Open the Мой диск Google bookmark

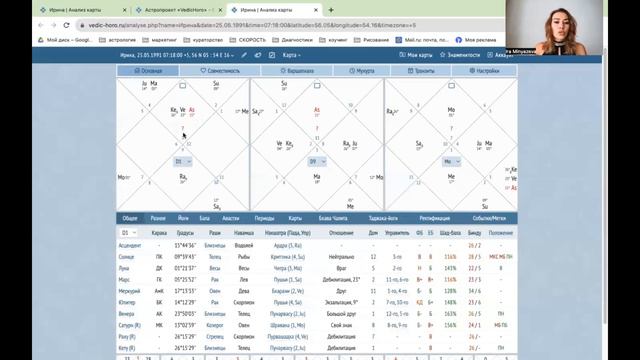point(65,40)
